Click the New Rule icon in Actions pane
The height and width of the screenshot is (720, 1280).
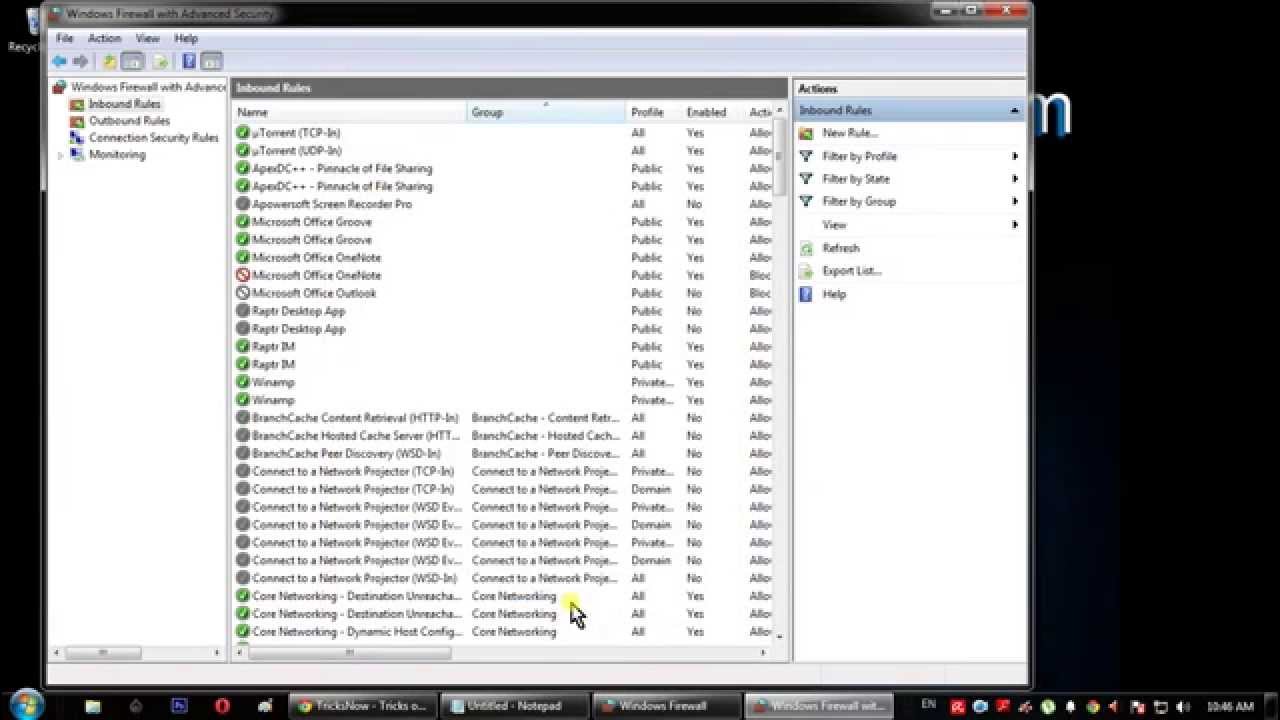coord(806,133)
